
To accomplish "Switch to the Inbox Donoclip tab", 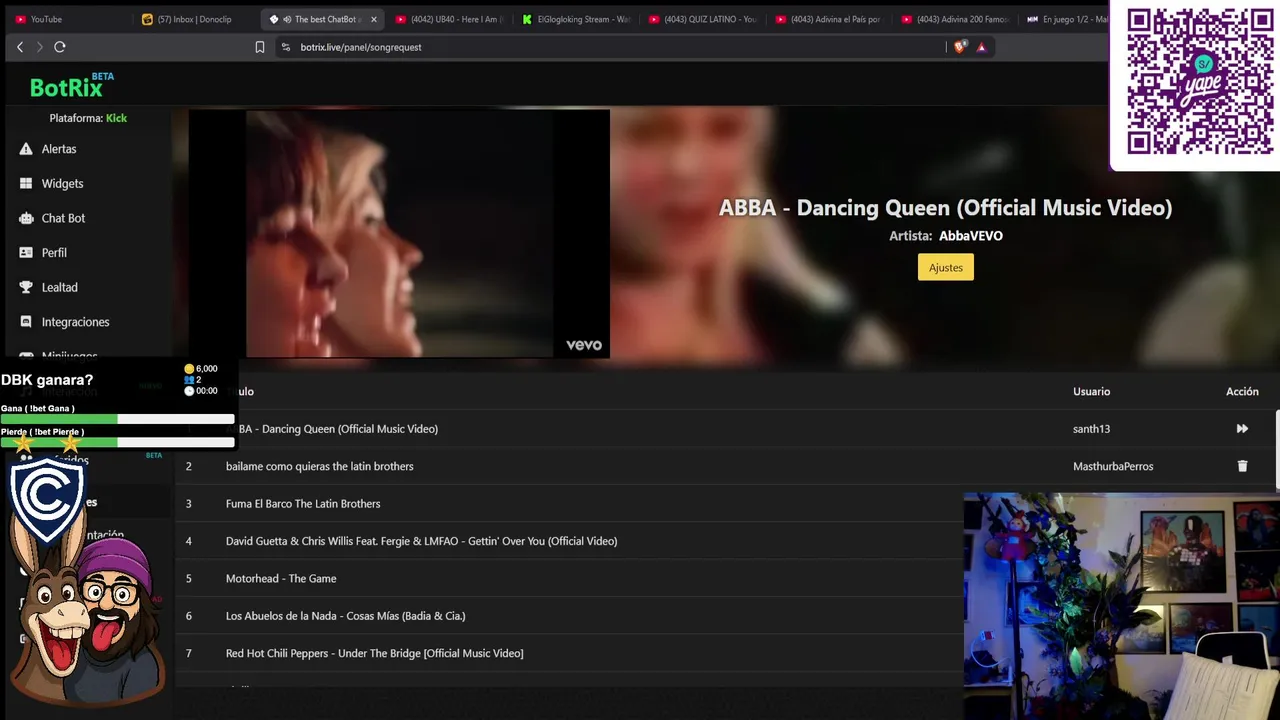I will pos(195,19).
